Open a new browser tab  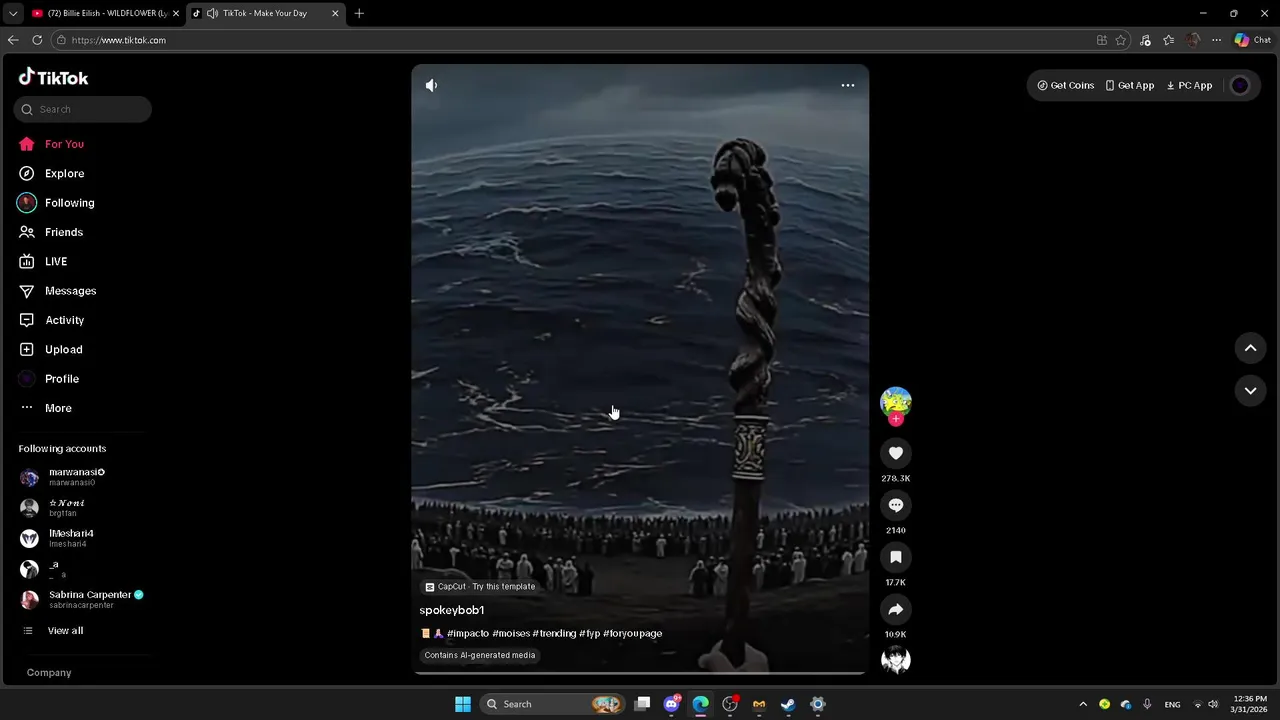(359, 13)
